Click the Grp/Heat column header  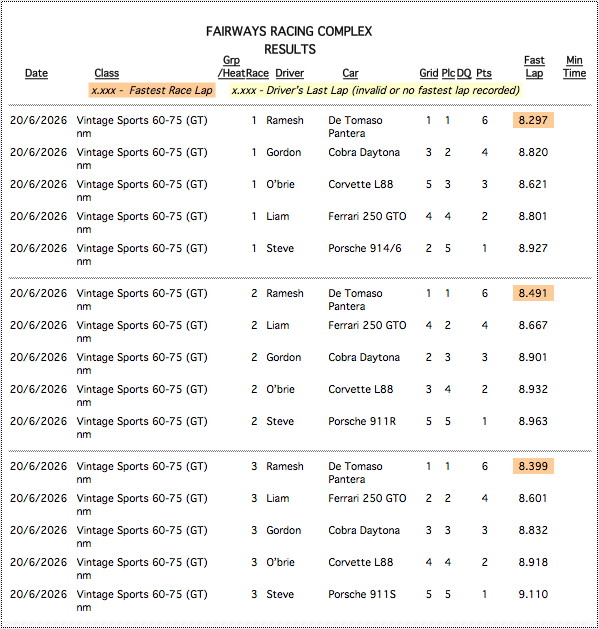pos(231,67)
